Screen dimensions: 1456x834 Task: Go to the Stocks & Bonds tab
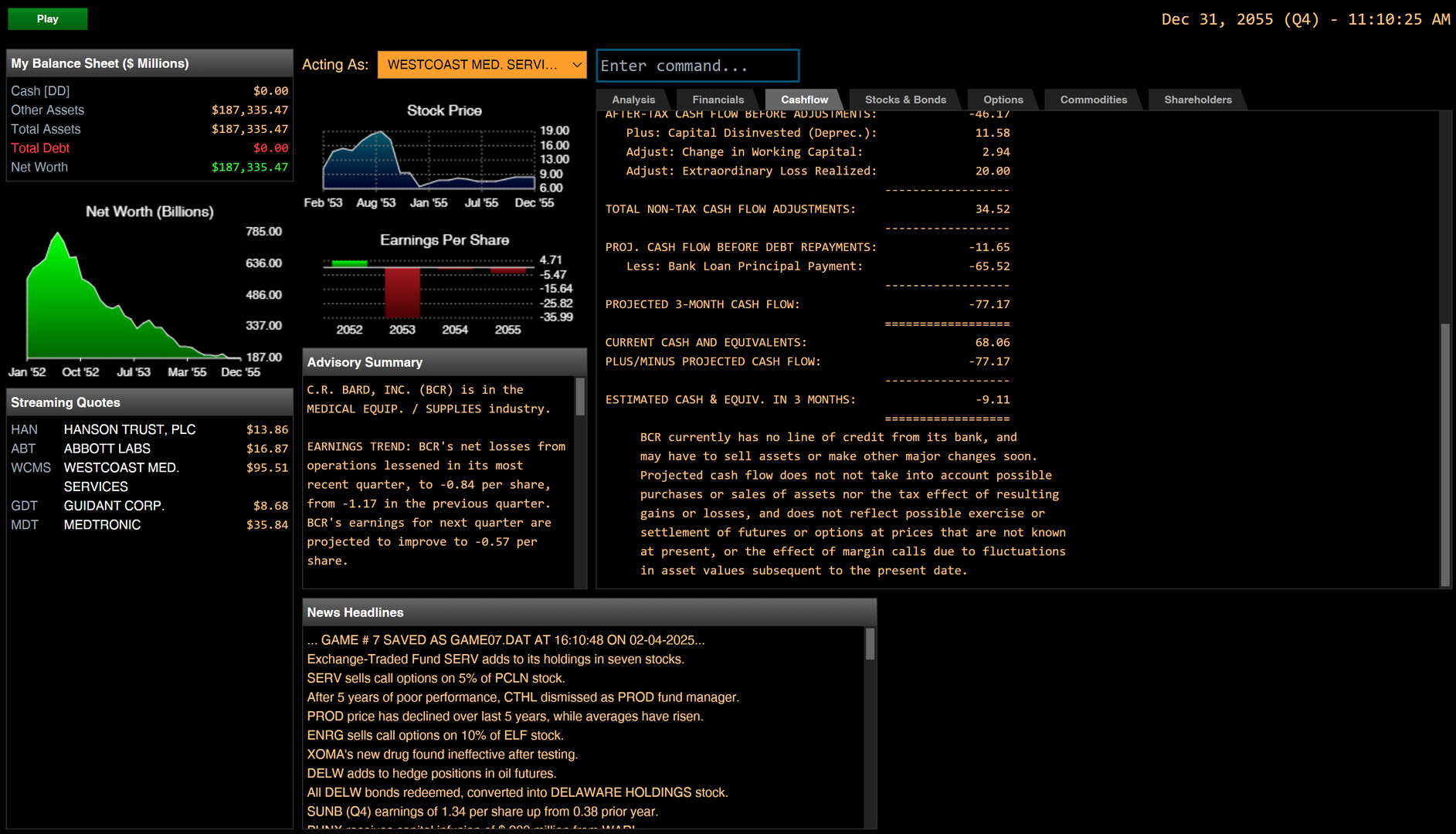[x=905, y=100]
